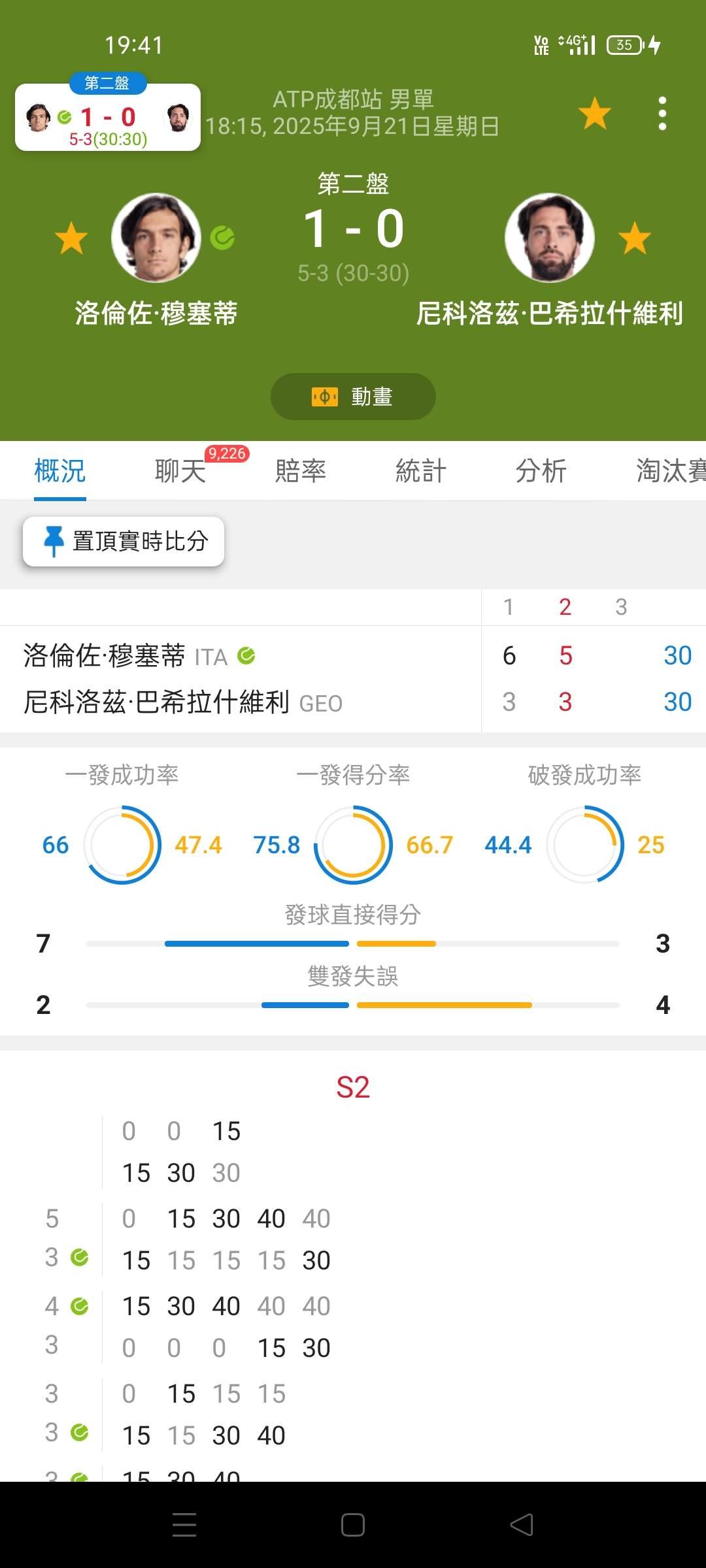
Task: Select the 淘汰賽 tab
Action: (671, 471)
